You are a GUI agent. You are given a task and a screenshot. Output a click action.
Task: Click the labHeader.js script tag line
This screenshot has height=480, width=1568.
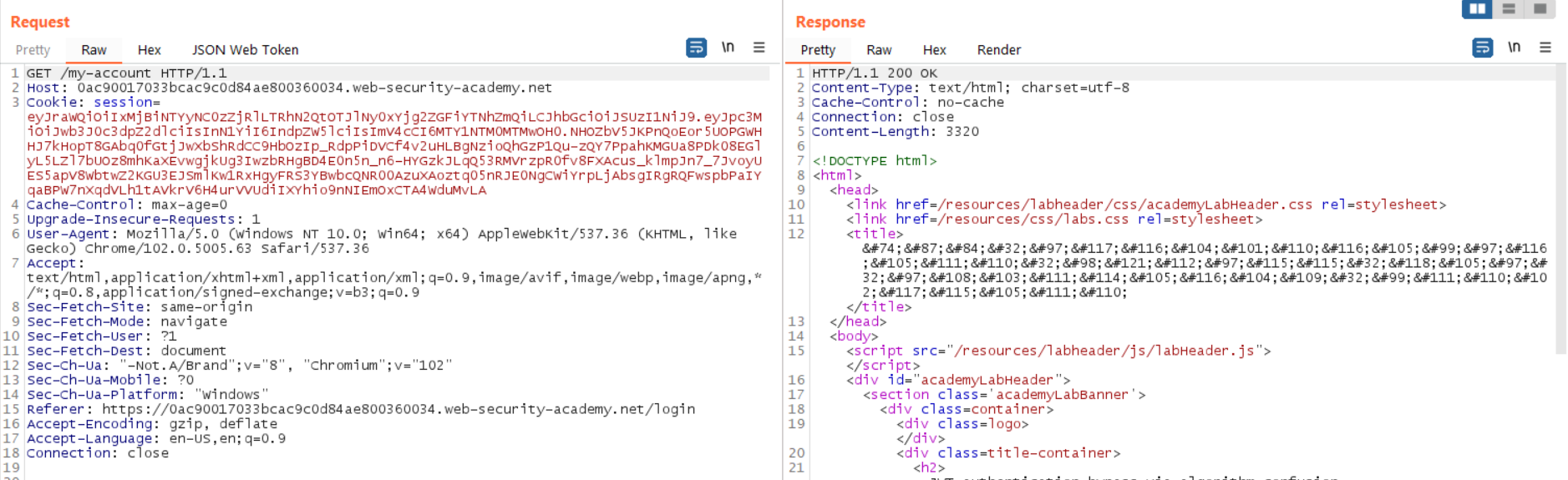[x=1058, y=351]
